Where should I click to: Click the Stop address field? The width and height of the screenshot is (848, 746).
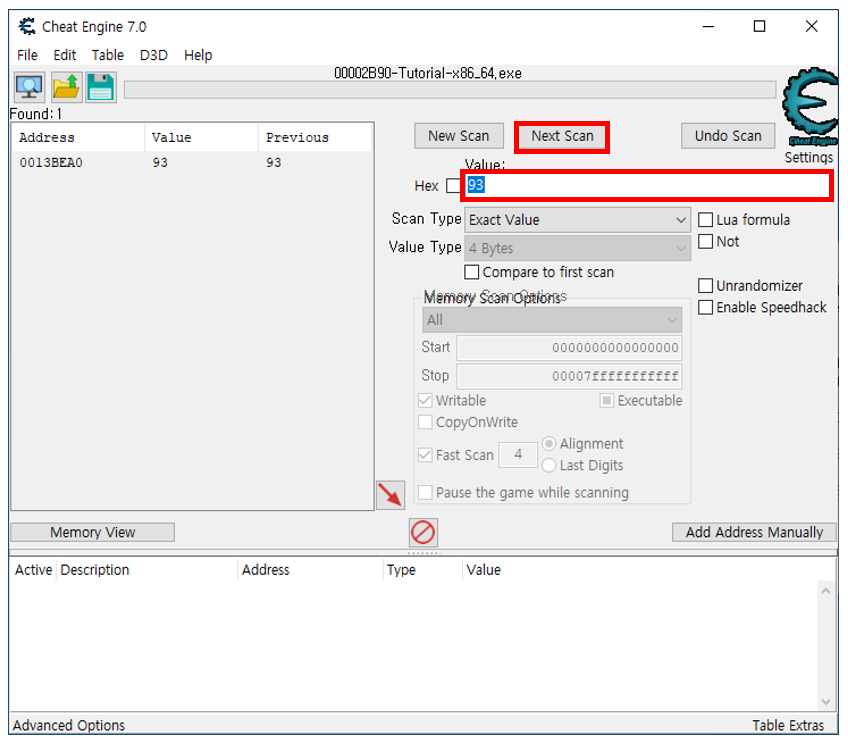coord(569,376)
